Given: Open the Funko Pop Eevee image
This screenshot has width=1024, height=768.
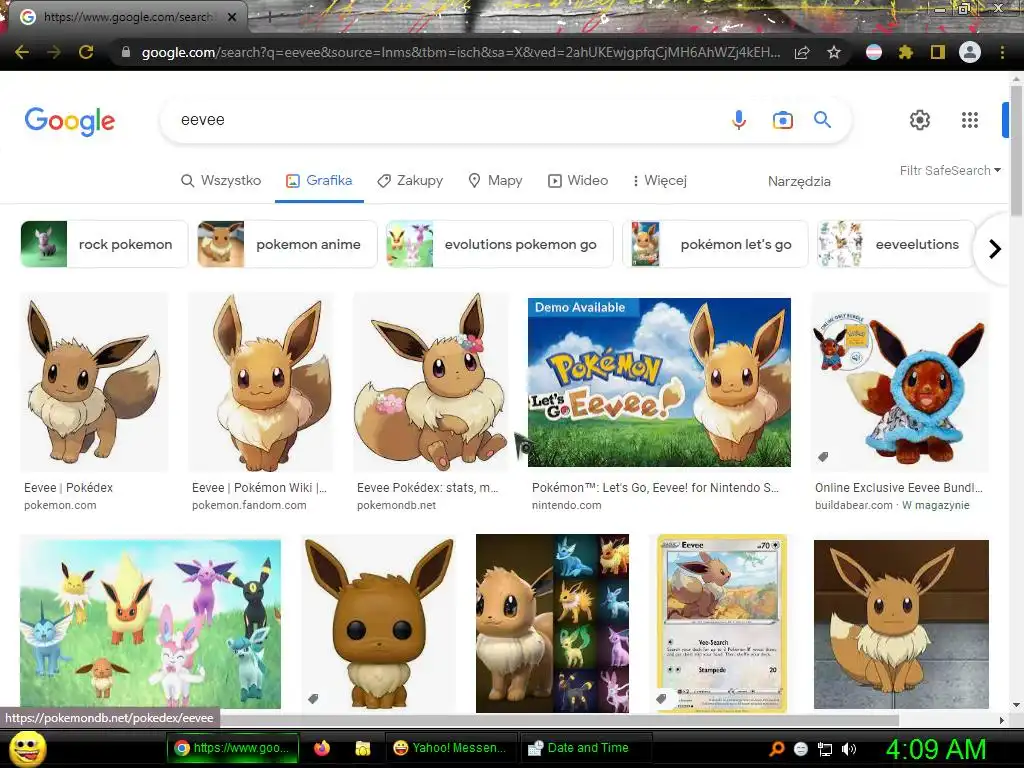Looking at the screenshot, I should coord(379,624).
